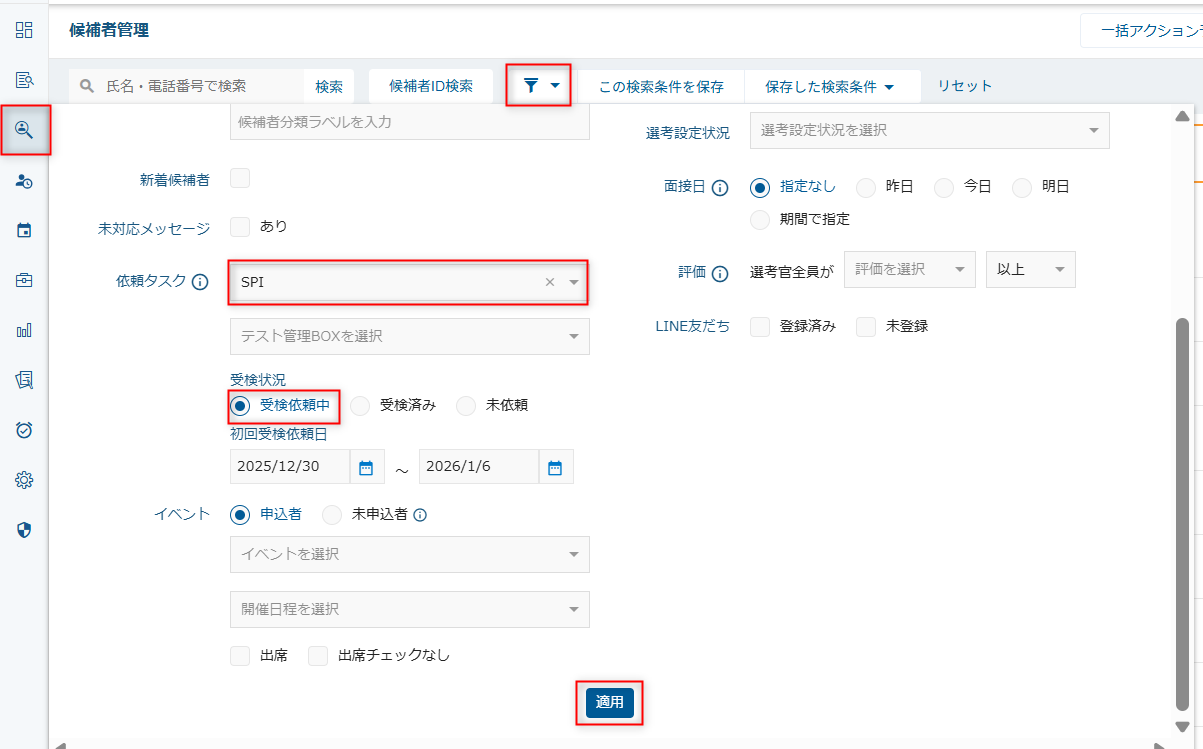The height and width of the screenshot is (749, 1203).
Task: Check the 新着候補者 checkbox
Action: pyautogui.click(x=240, y=179)
